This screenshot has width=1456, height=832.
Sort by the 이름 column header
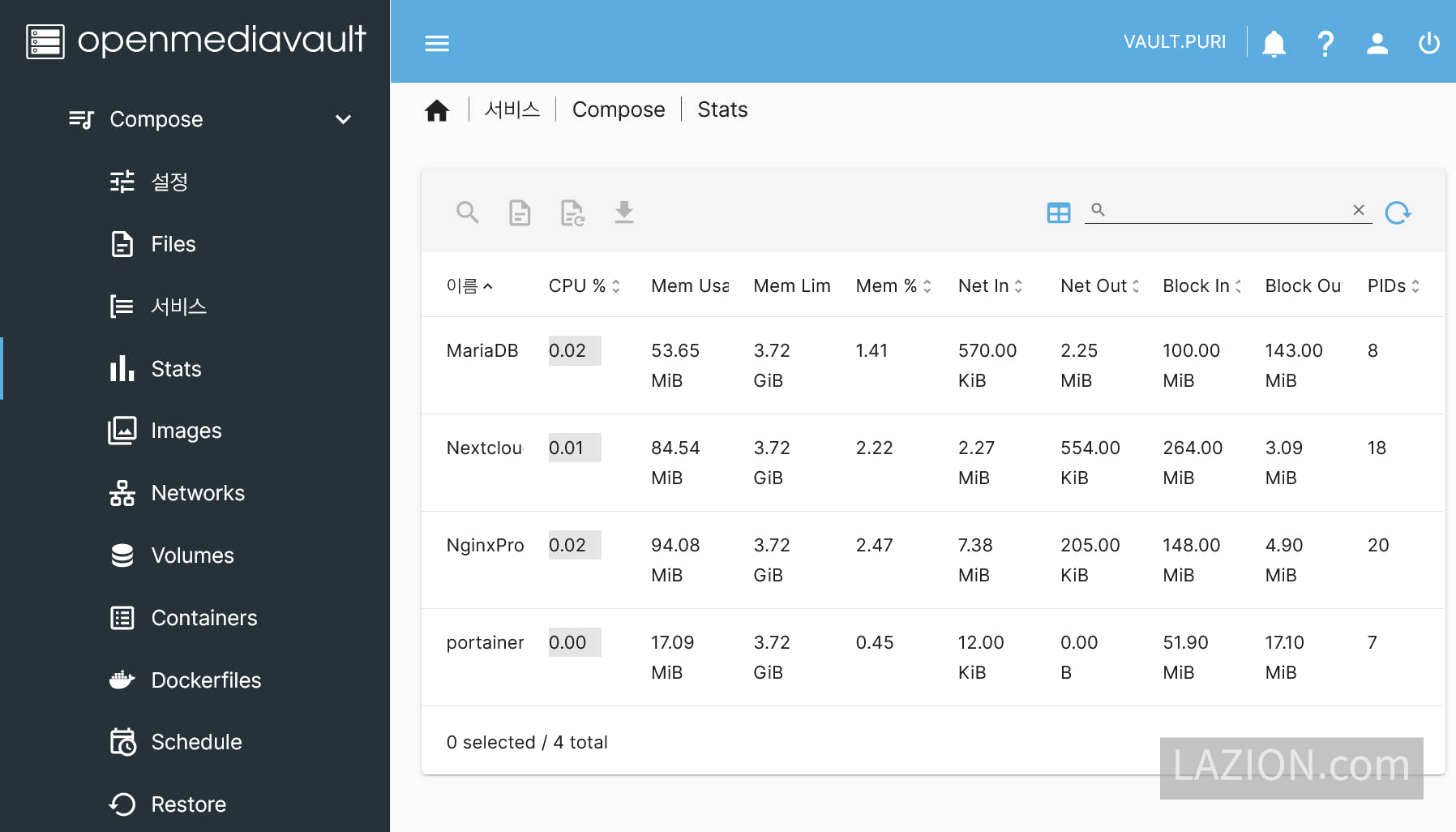pyautogui.click(x=469, y=285)
